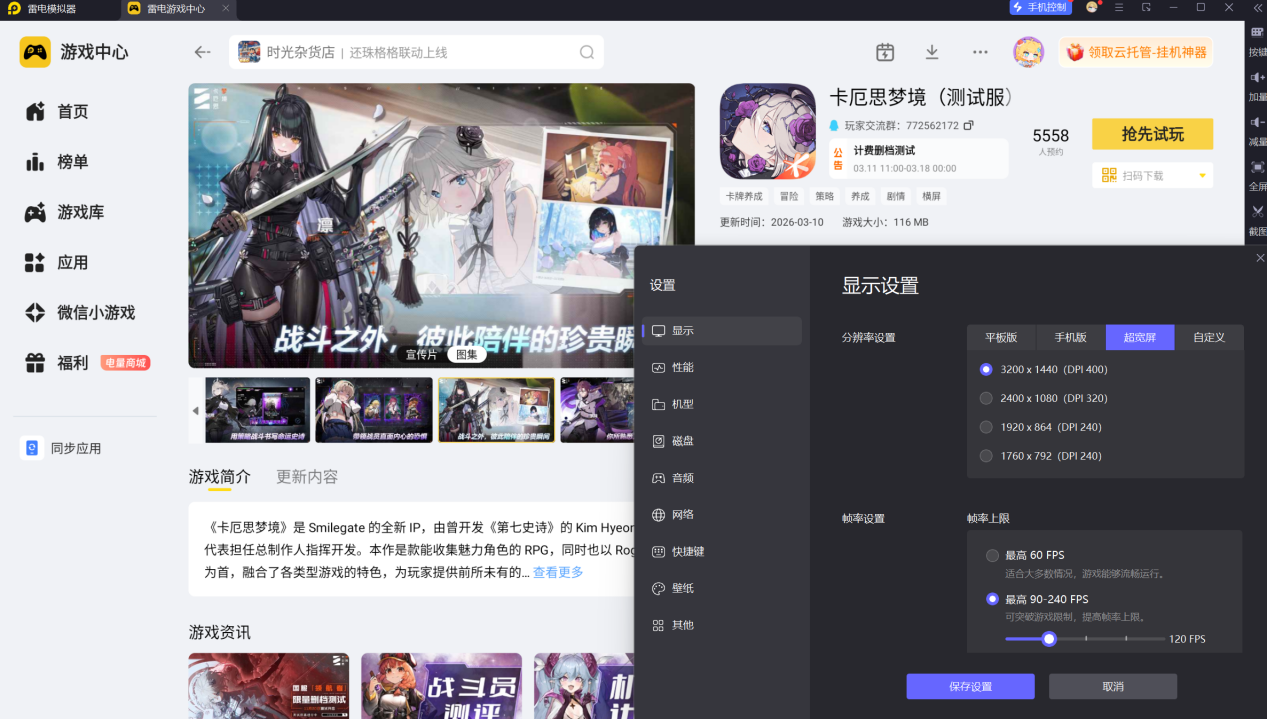1267x719 pixels.
Task: Show previous screenshots using the thumbnail arrow
Action: pyautogui.click(x=195, y=411)
